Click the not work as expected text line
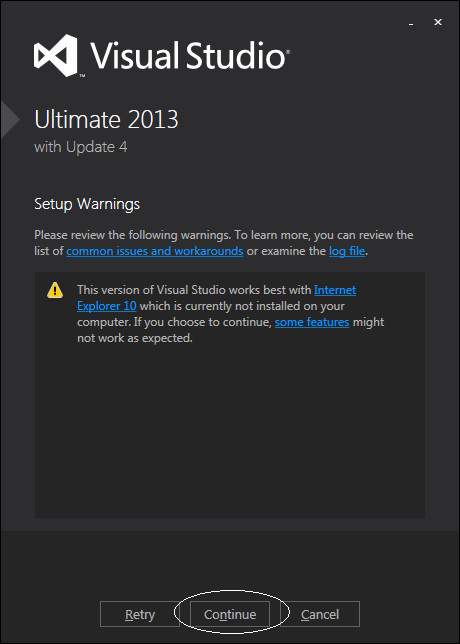This screenshot has height=644, width=460. 135,338
